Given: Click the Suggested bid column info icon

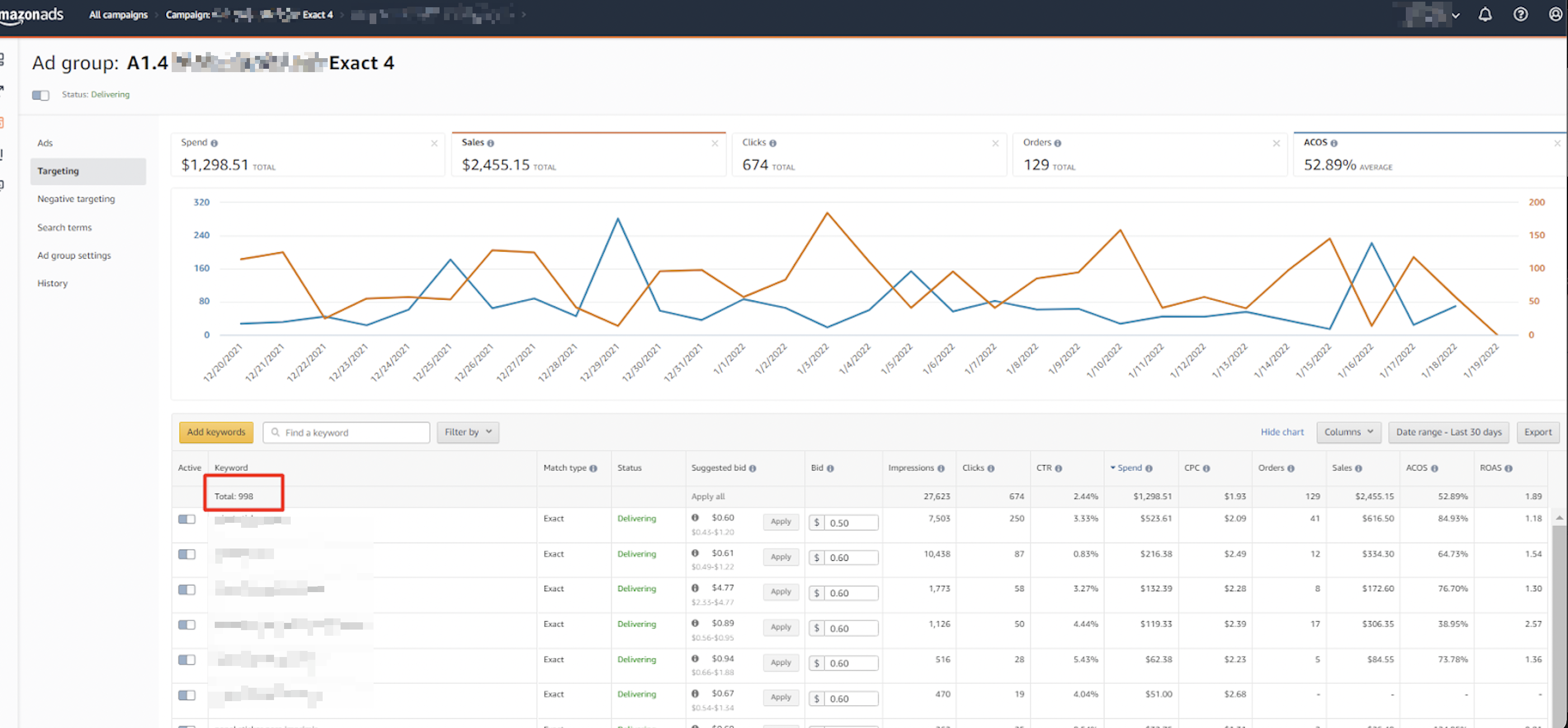Looking at the screenshot, I should (754, 468).
